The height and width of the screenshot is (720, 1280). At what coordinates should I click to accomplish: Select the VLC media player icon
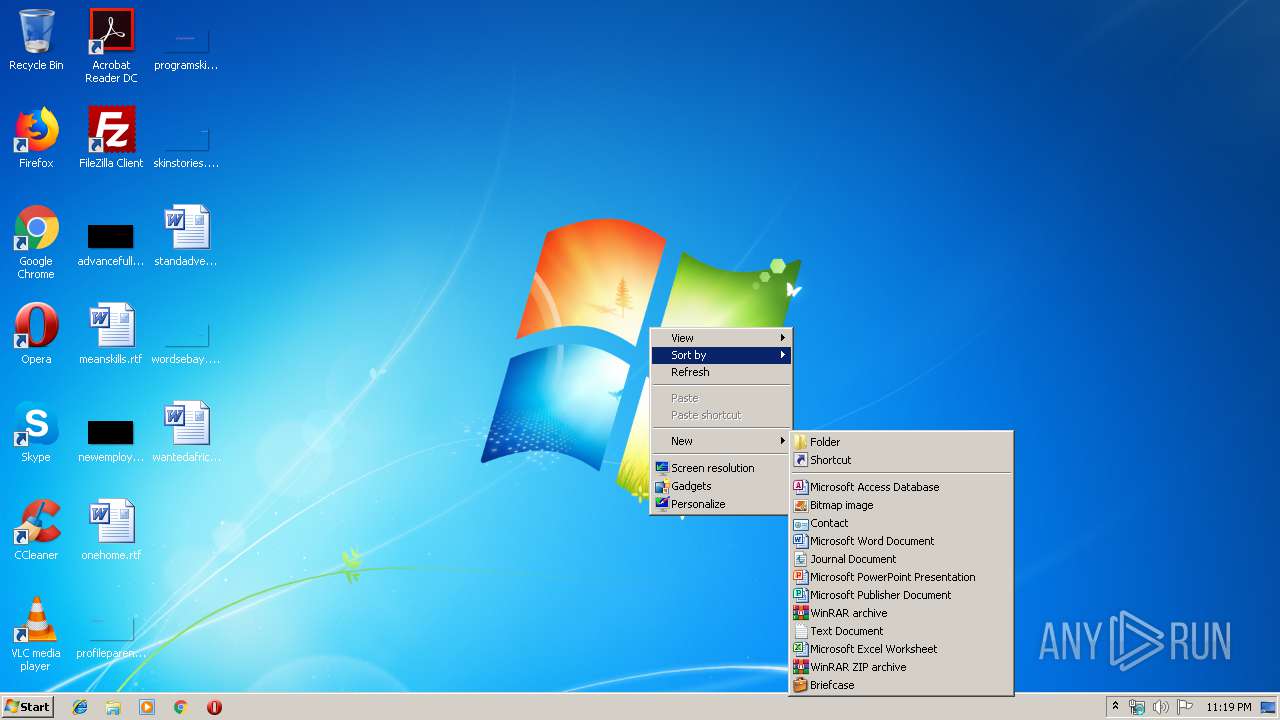coord(36,634)
